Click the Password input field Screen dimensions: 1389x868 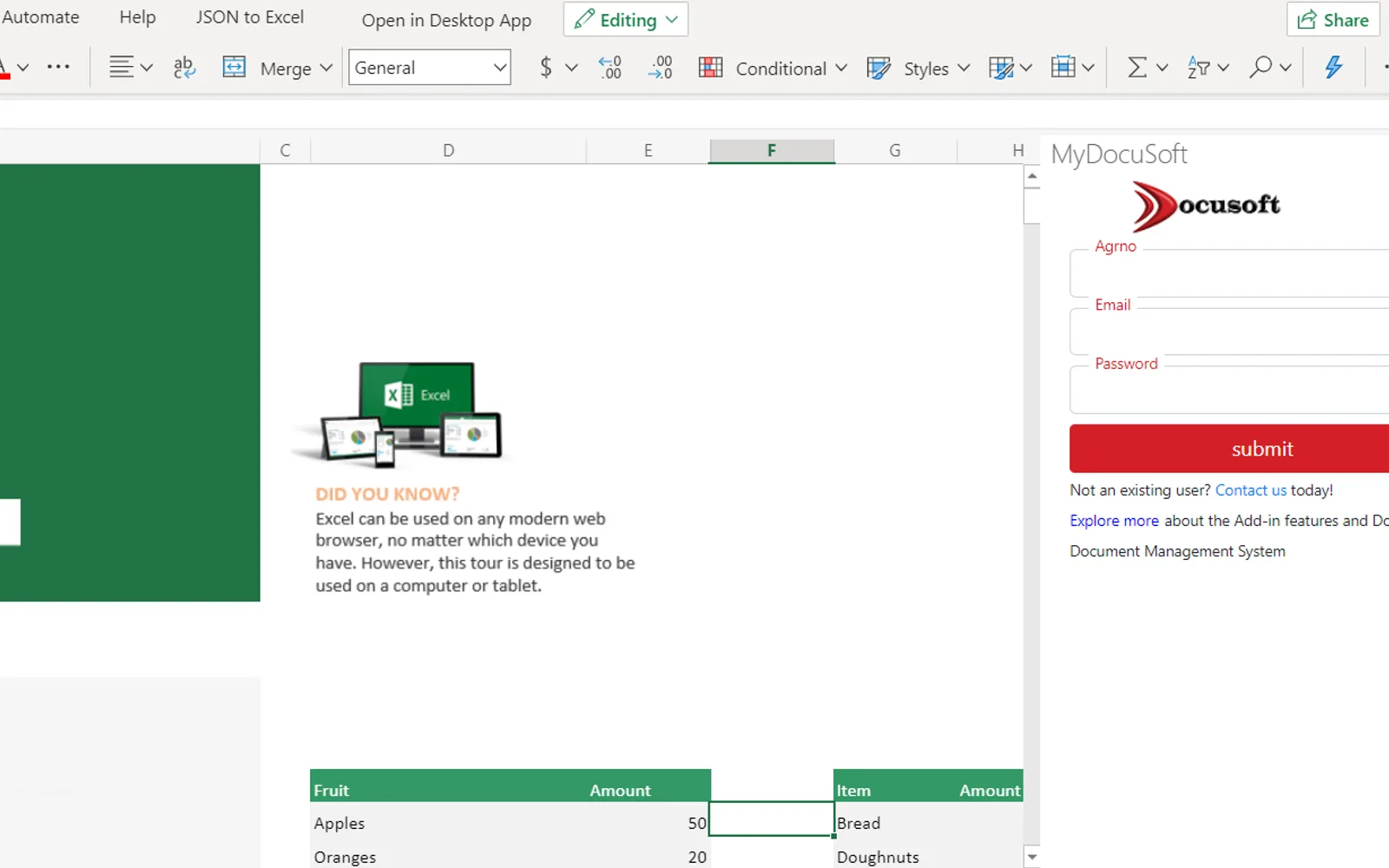[x=1229, y=391]
